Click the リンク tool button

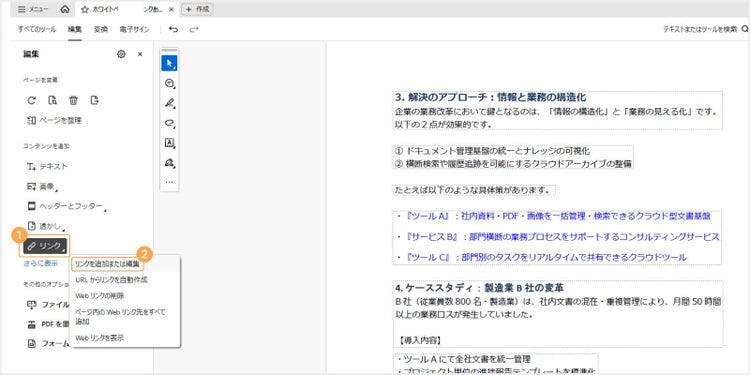pos(45,246)
